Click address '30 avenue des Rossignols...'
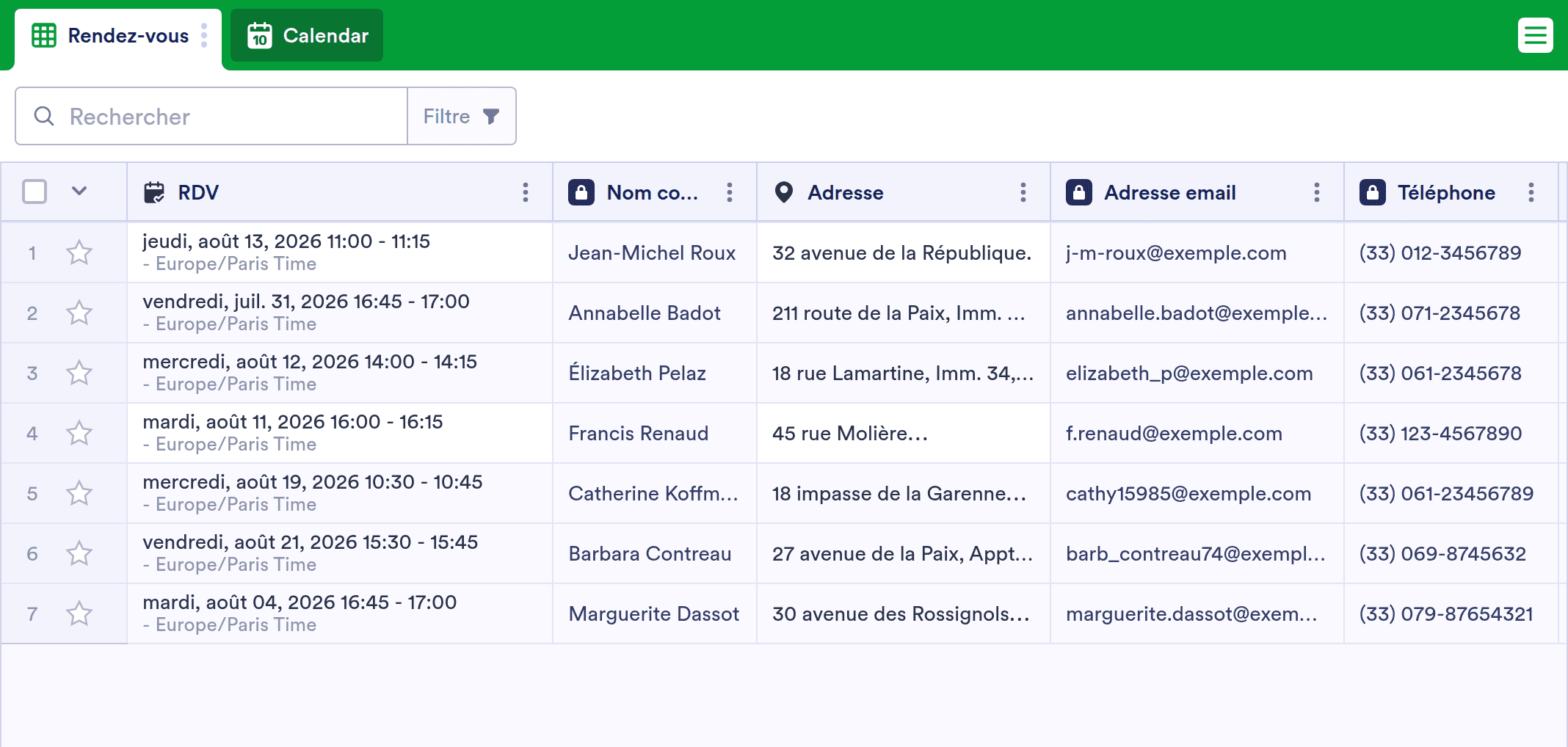Image resolution: width=1568 pixels, height=747 pixels. 901,613
